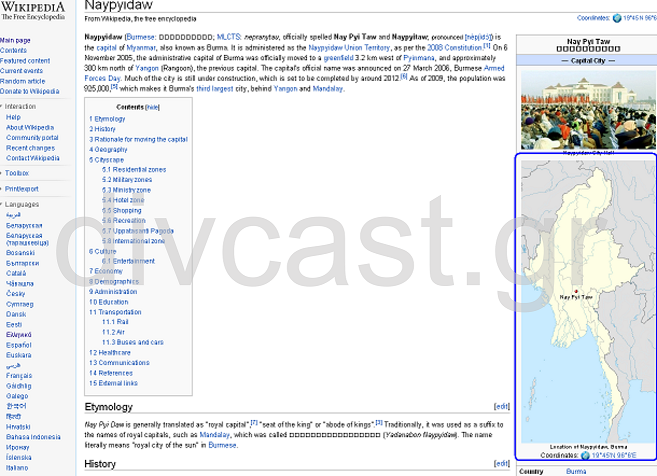Image resolution: width=657 pixels, height=476 pixels.
Task: Jump to 11 Transportation section
Action: click(115, 312)
